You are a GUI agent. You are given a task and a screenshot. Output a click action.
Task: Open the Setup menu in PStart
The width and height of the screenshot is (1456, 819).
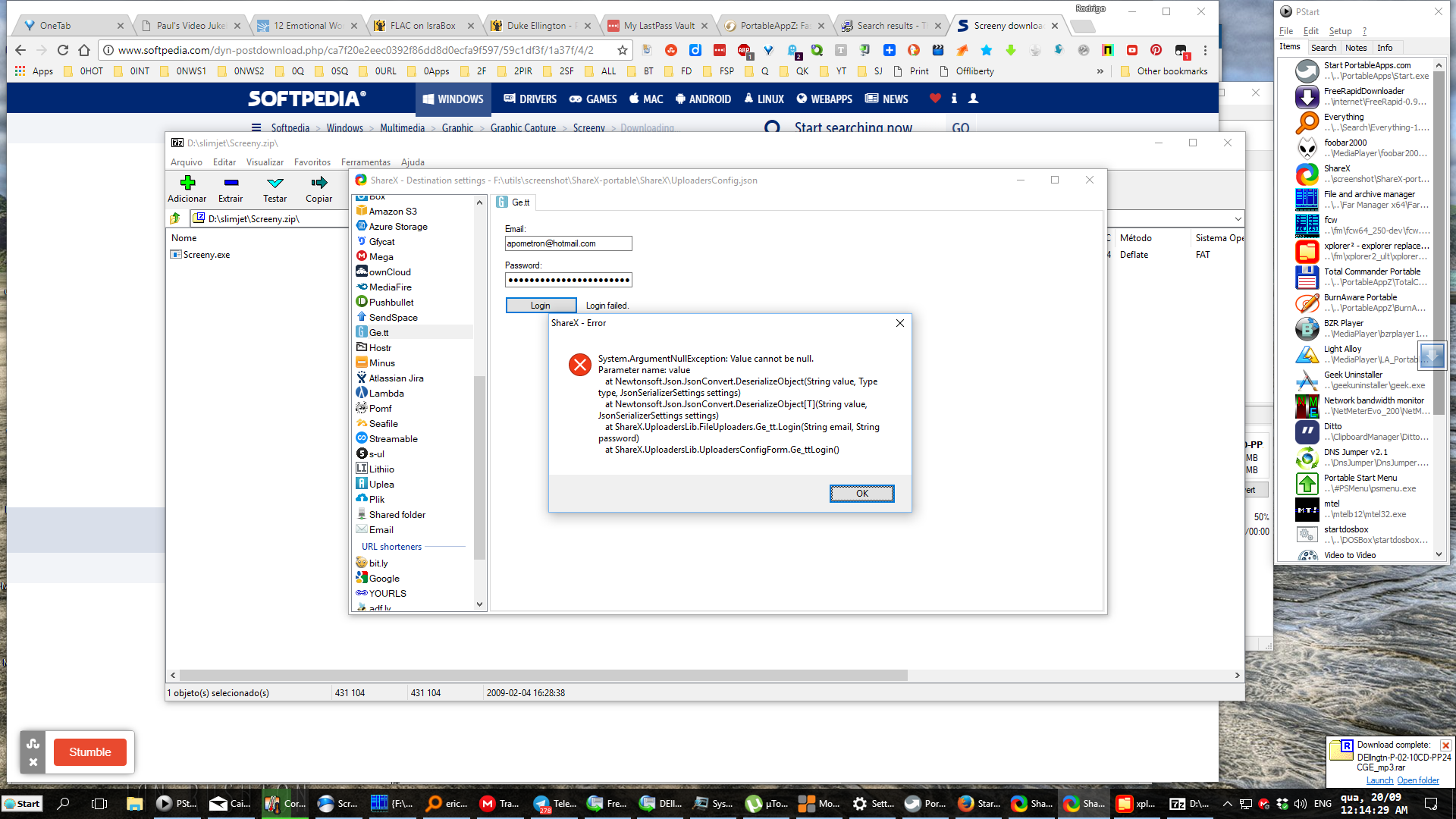[1340, 31]
